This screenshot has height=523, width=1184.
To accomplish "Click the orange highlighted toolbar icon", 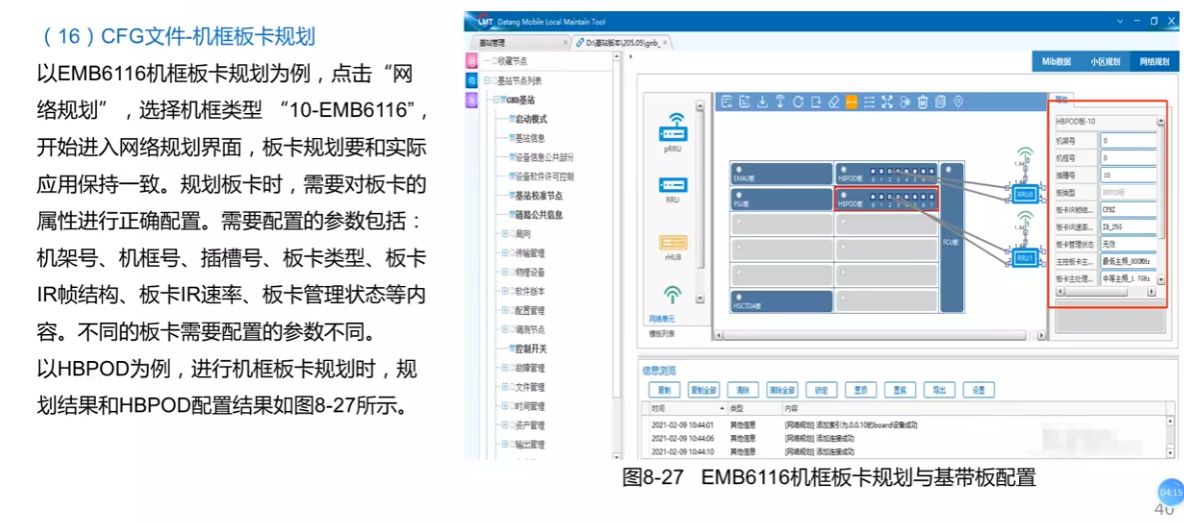I will tap(851, 102).
